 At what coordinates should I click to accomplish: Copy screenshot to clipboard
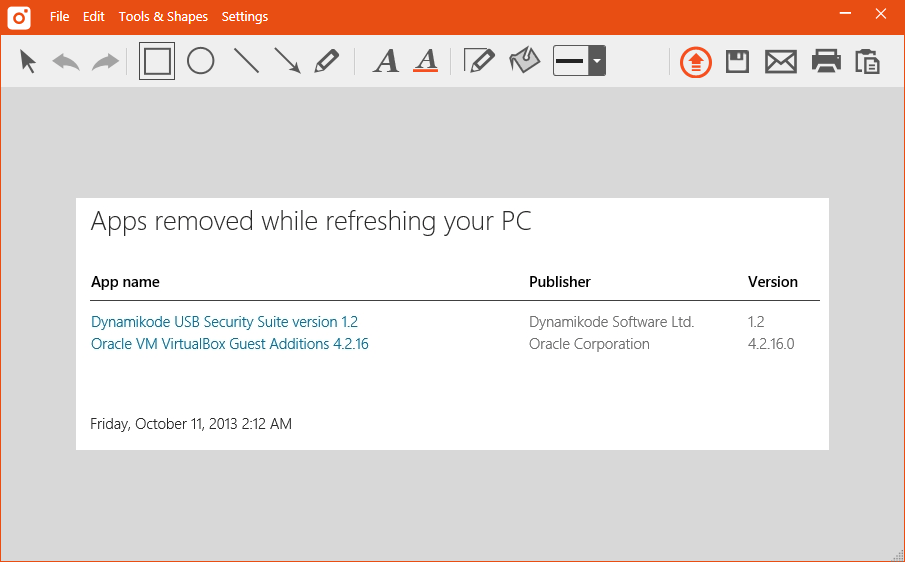coord(867,62)
